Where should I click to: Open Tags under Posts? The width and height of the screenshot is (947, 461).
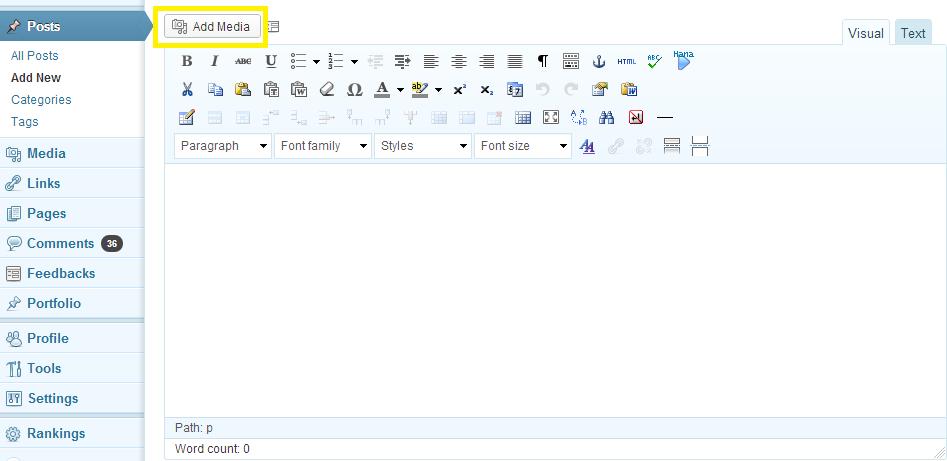coord(24,121)
